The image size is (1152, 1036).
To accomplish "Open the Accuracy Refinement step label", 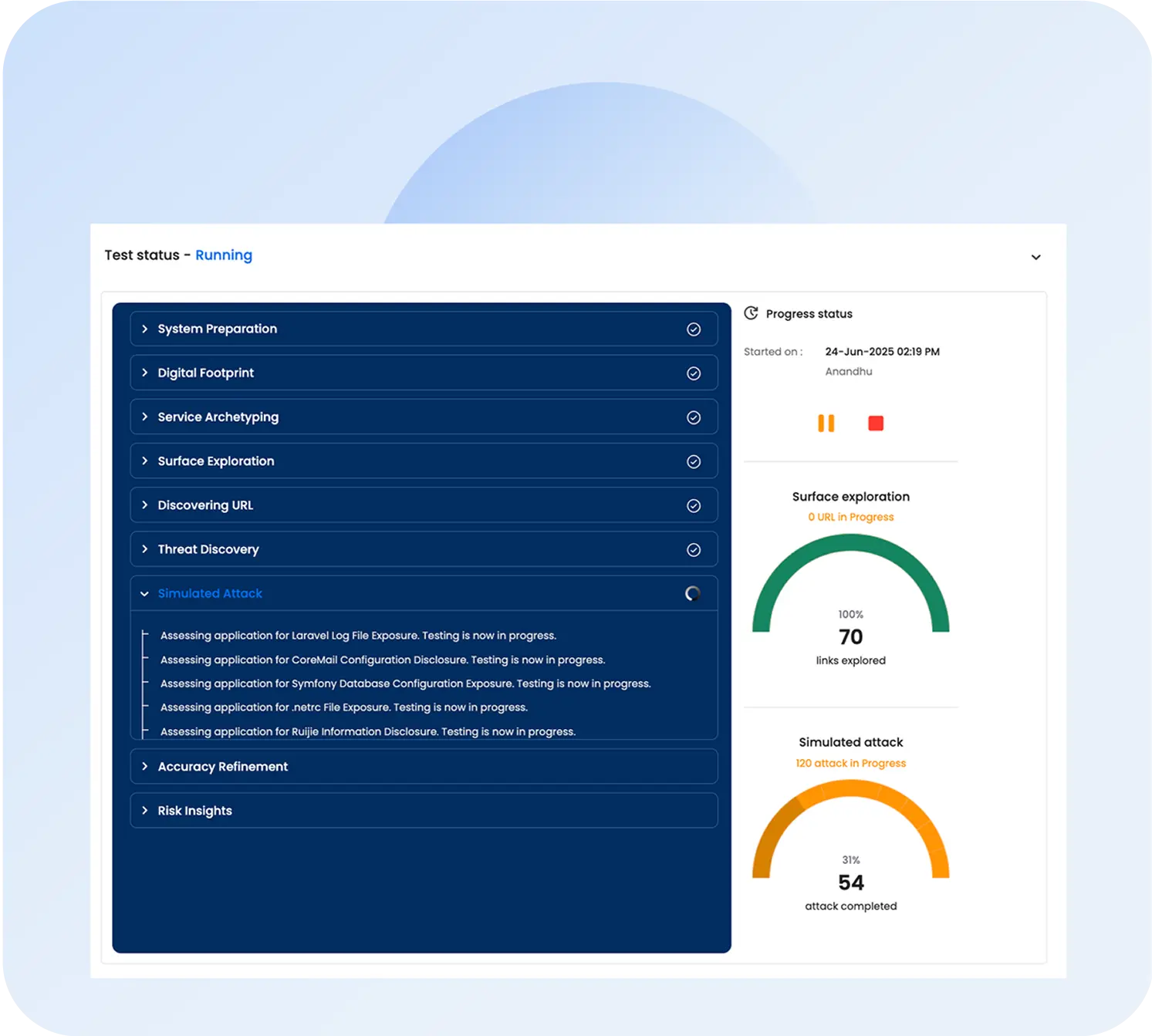I will pyautogui.click(x=223, y=766).
